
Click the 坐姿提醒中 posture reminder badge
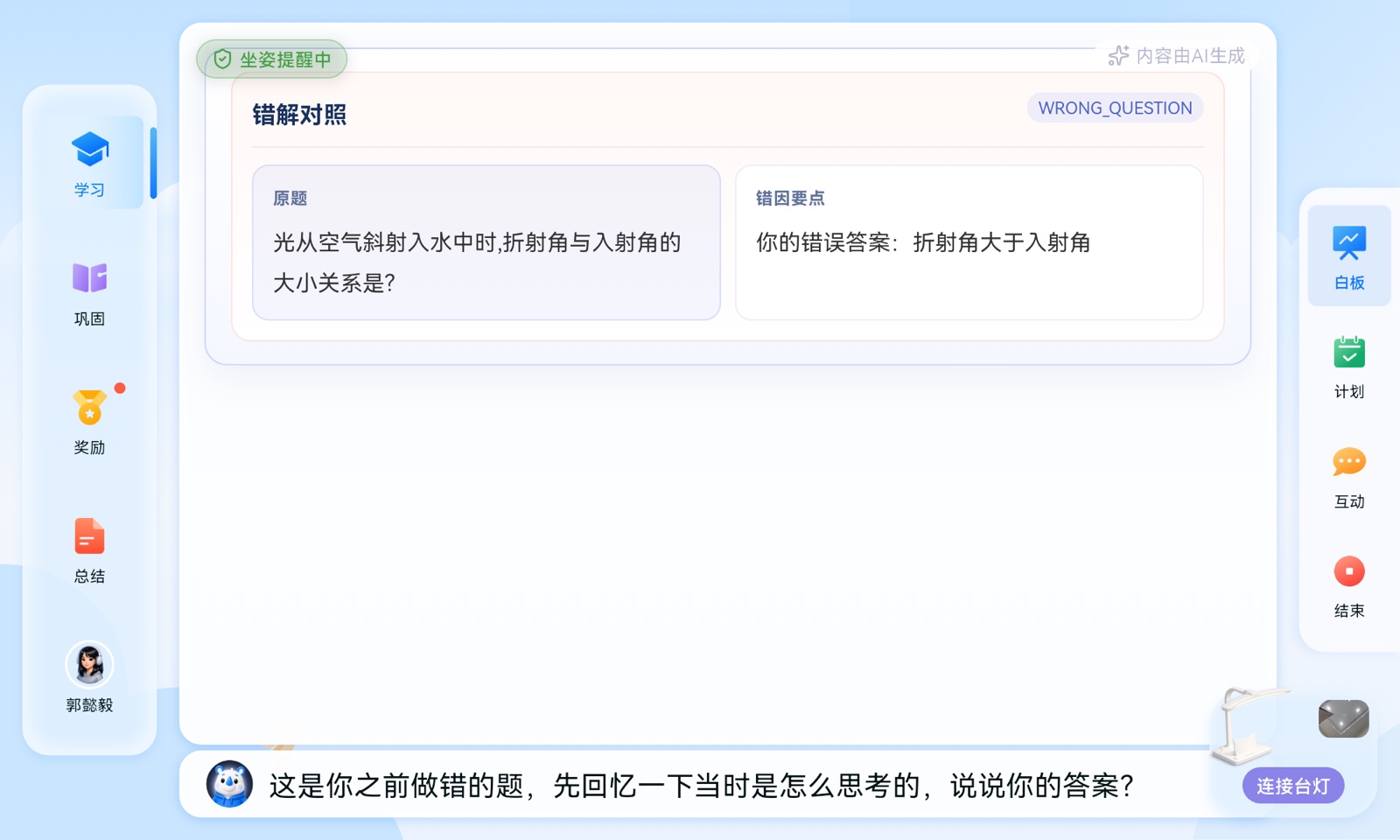pos(272,59)
